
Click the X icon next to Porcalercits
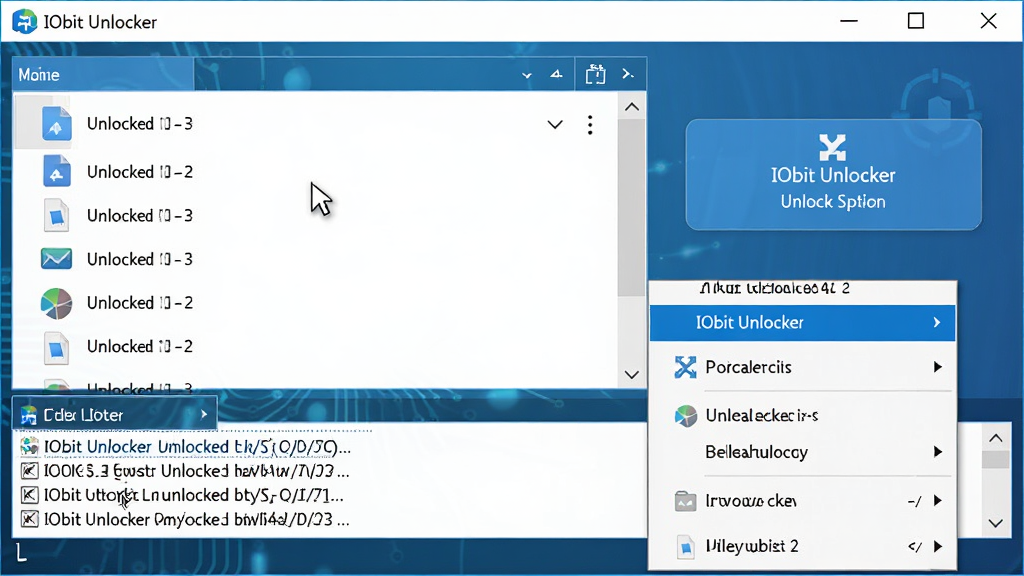[685, 367]
